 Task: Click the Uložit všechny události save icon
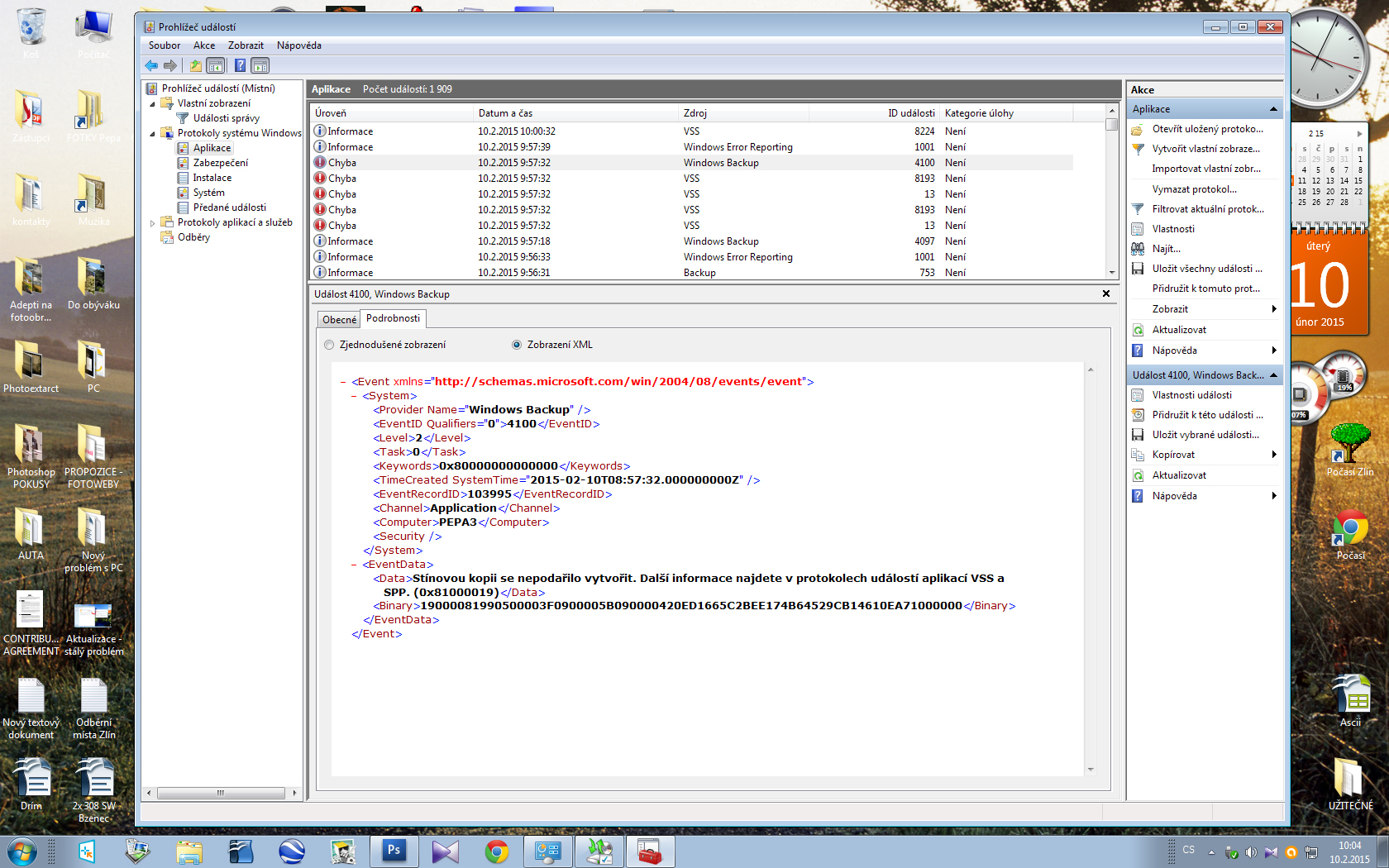(x=1138, y=269)
